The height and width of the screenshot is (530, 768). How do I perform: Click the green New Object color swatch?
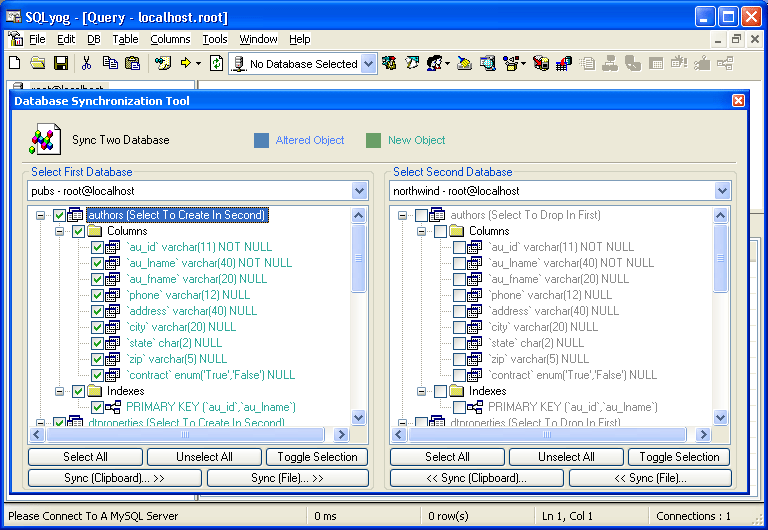pos(373,140)
